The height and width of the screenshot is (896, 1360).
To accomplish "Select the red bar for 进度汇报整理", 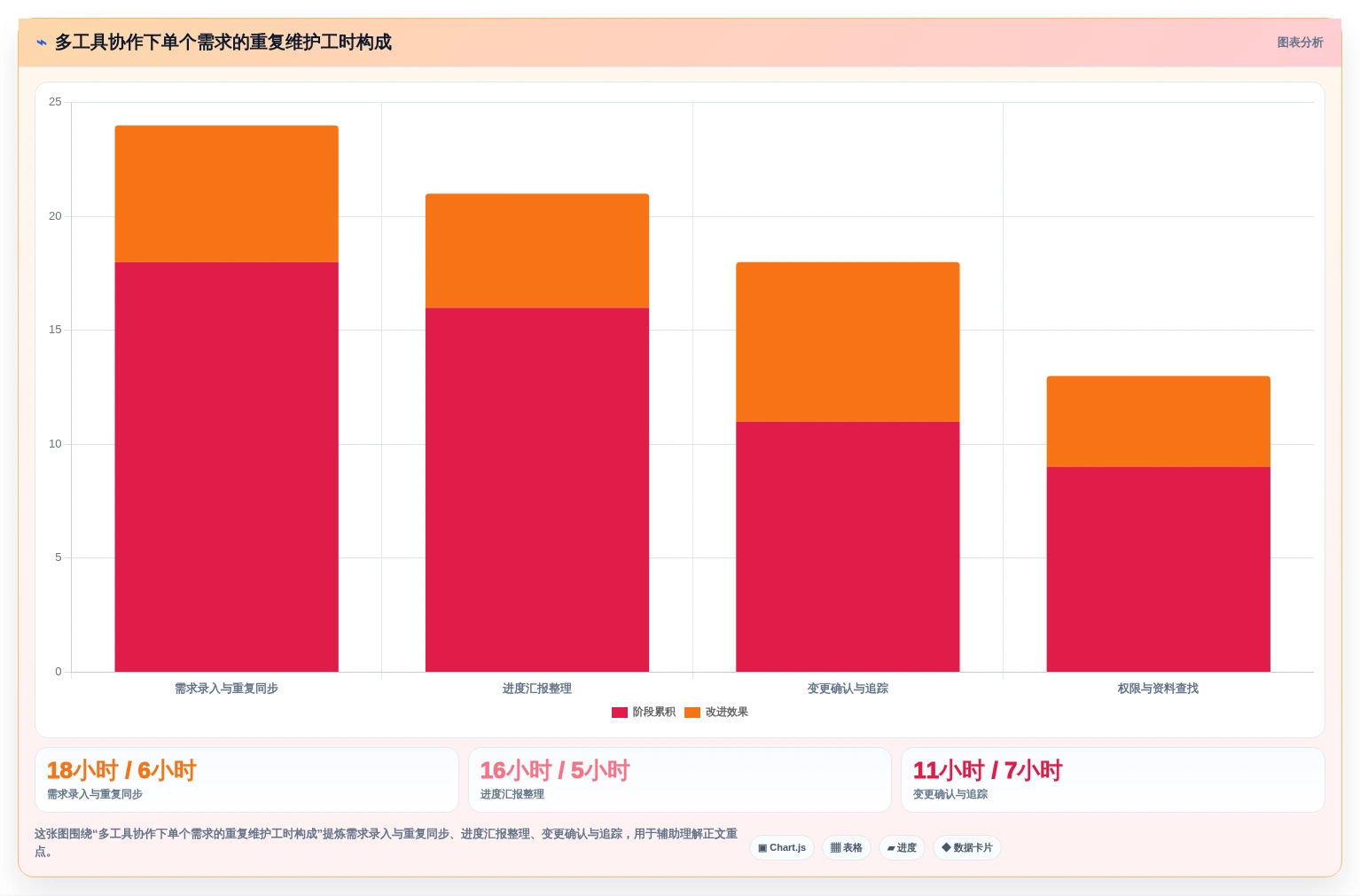I will coord(537,490).
